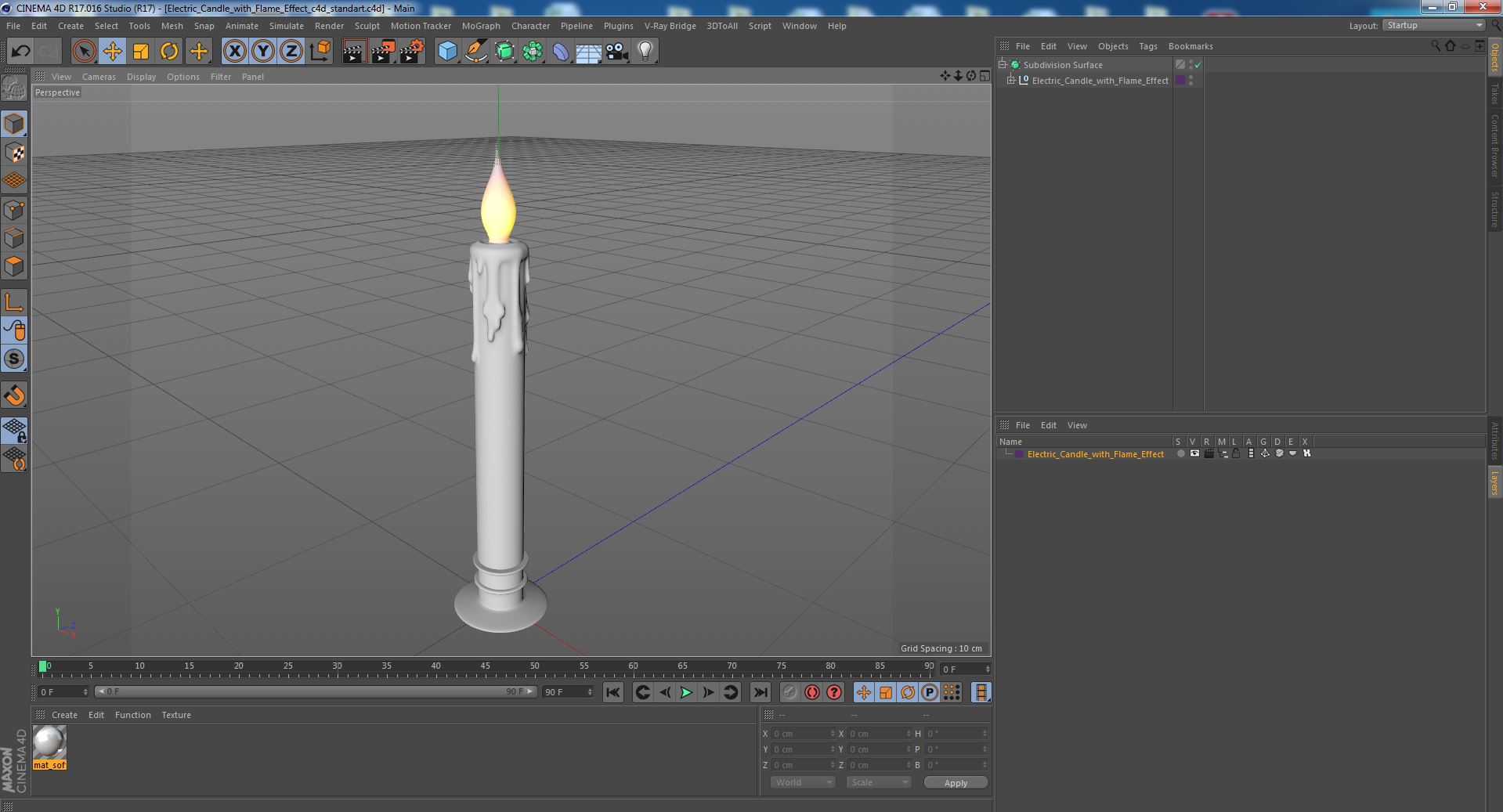Open the Simulate menu
Viewport: 1503px width, 812px height.
click(286, 26)
